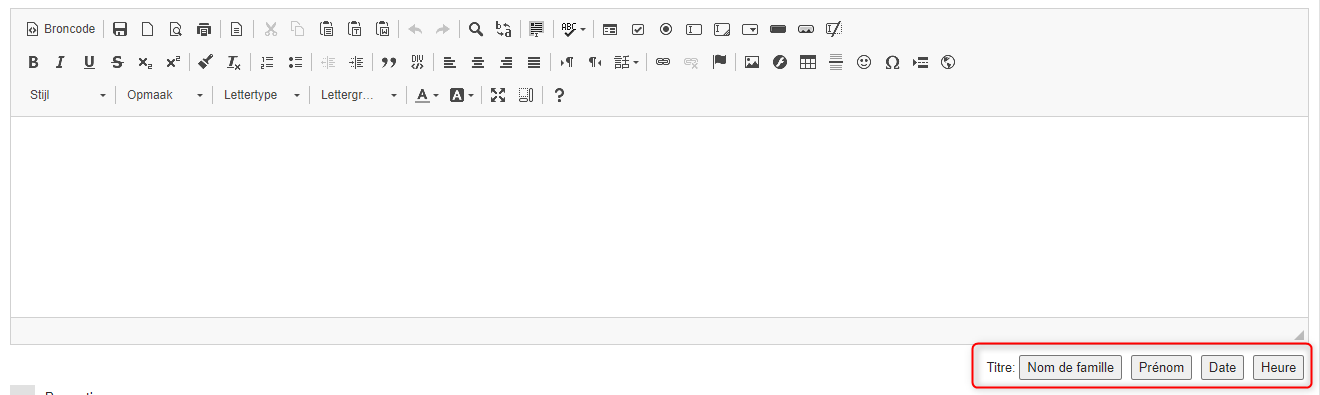Image resolution: width=1320 pixels, height=395 pixels.
Task: Activate the copy formatting brush
Action: [206, 62]
